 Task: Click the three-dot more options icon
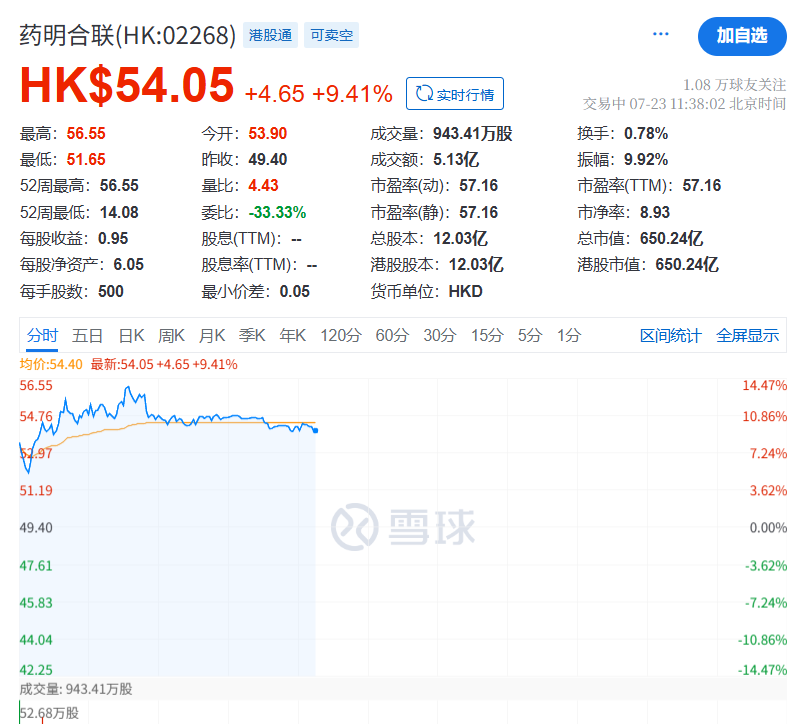660,34
